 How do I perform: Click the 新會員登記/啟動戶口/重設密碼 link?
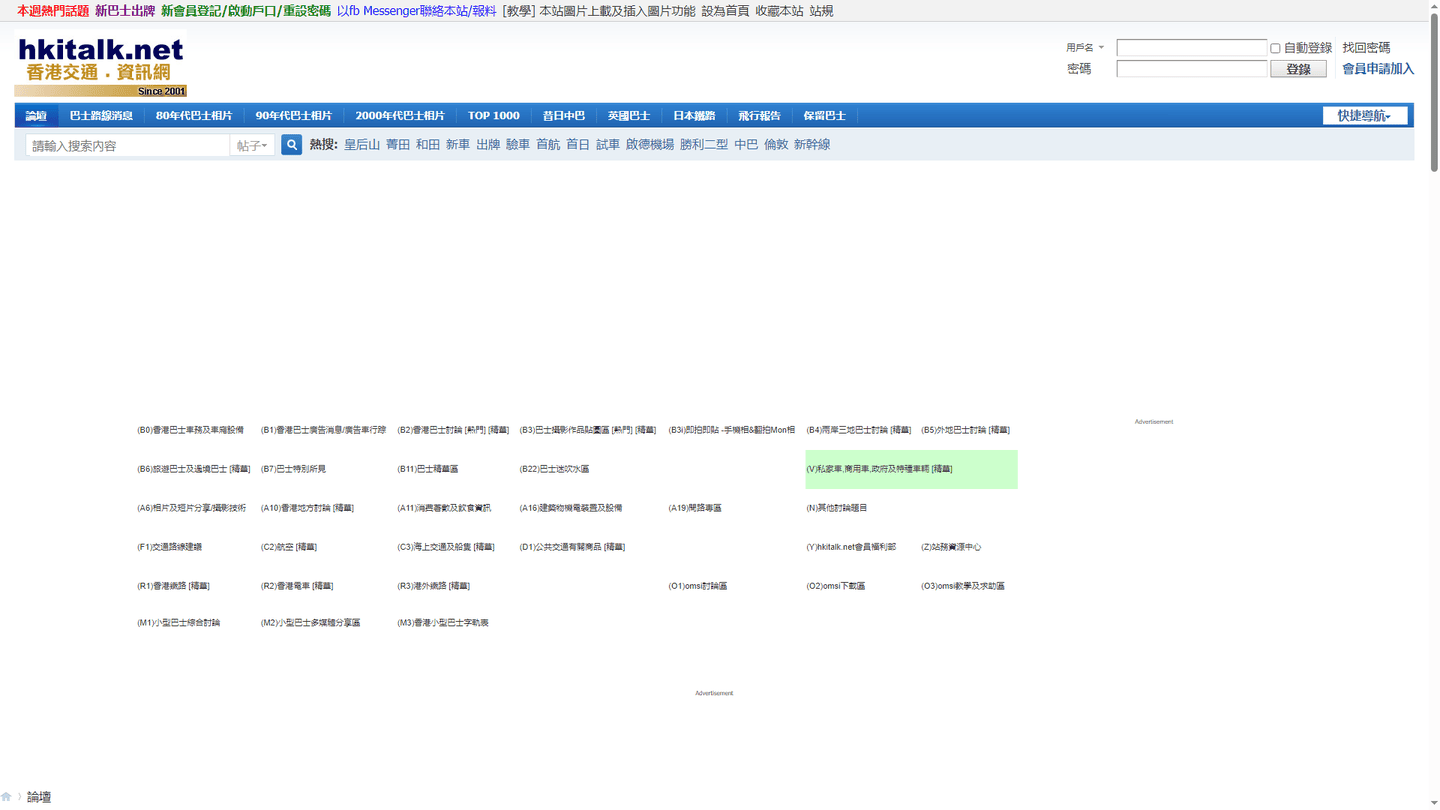click(x=246, y=11)
